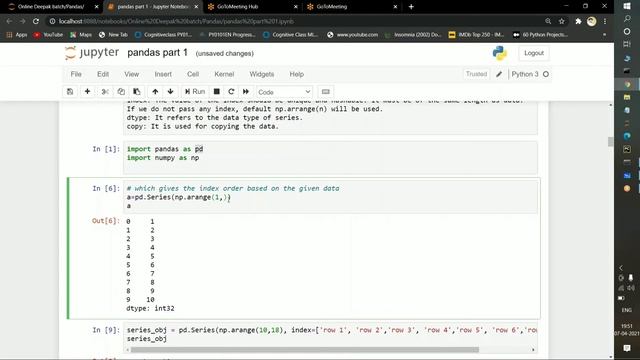Open the 60 Python Projects bookmark
Screen dimensions: 640x360
(x=540, y=35)
